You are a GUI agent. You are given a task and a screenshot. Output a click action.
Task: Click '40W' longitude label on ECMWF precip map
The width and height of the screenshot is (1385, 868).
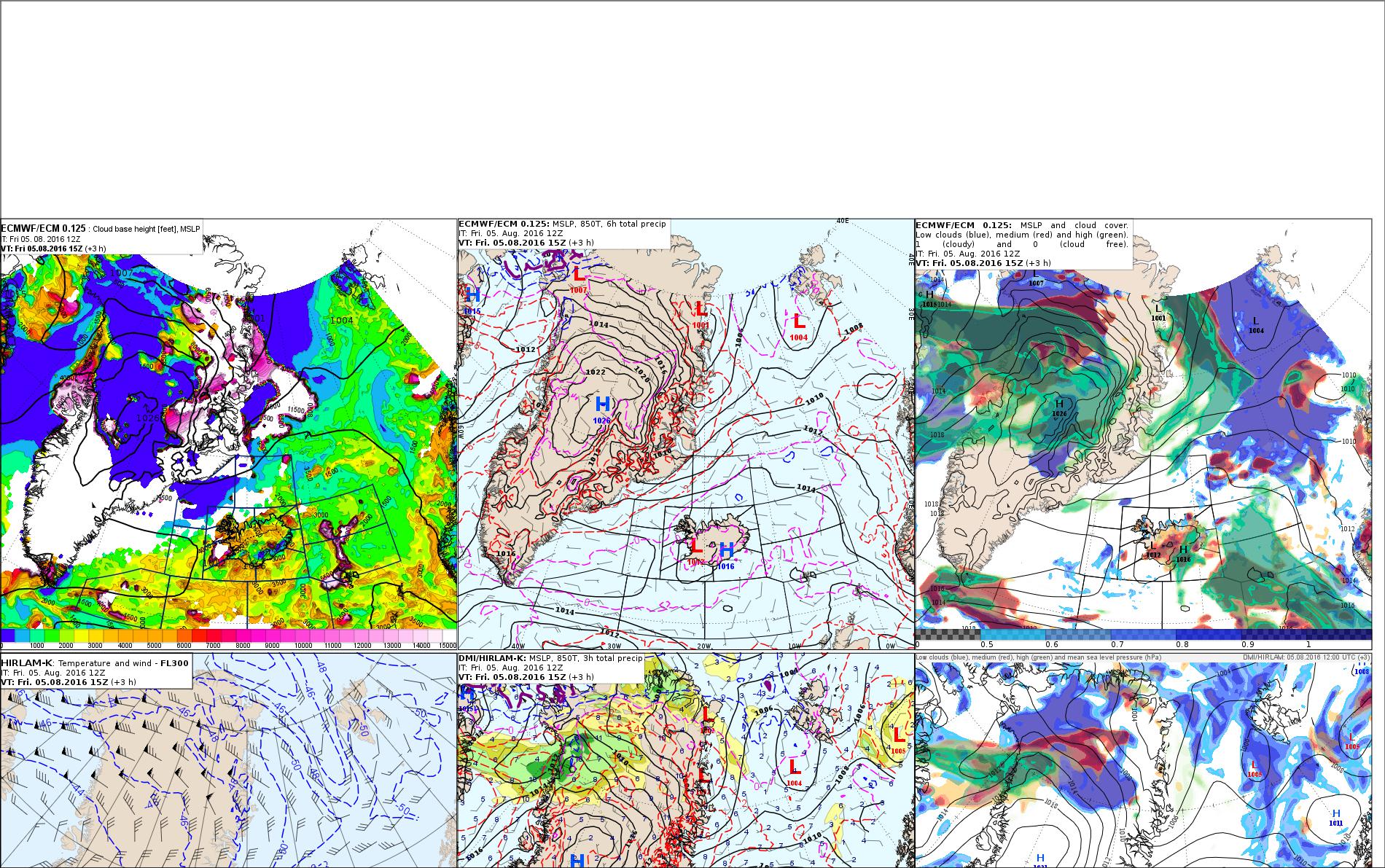point(518,646)
